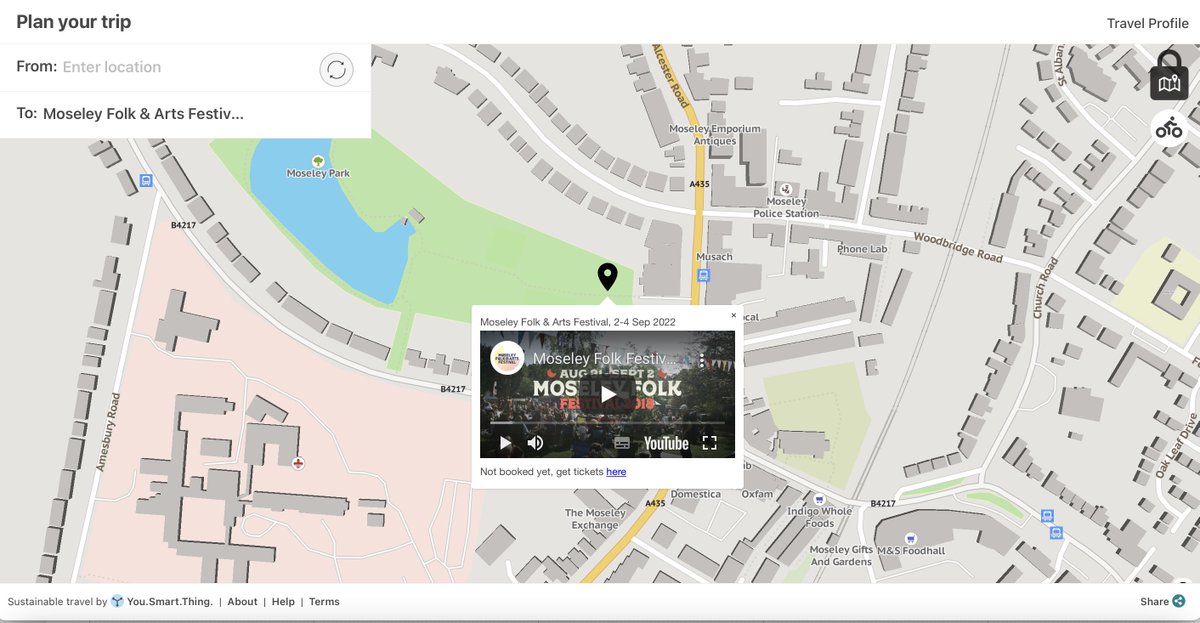Click 'Moseley Gifts And Gardens' label
The width and height of the screenshot is (1200, 623).
pos(841,556)
